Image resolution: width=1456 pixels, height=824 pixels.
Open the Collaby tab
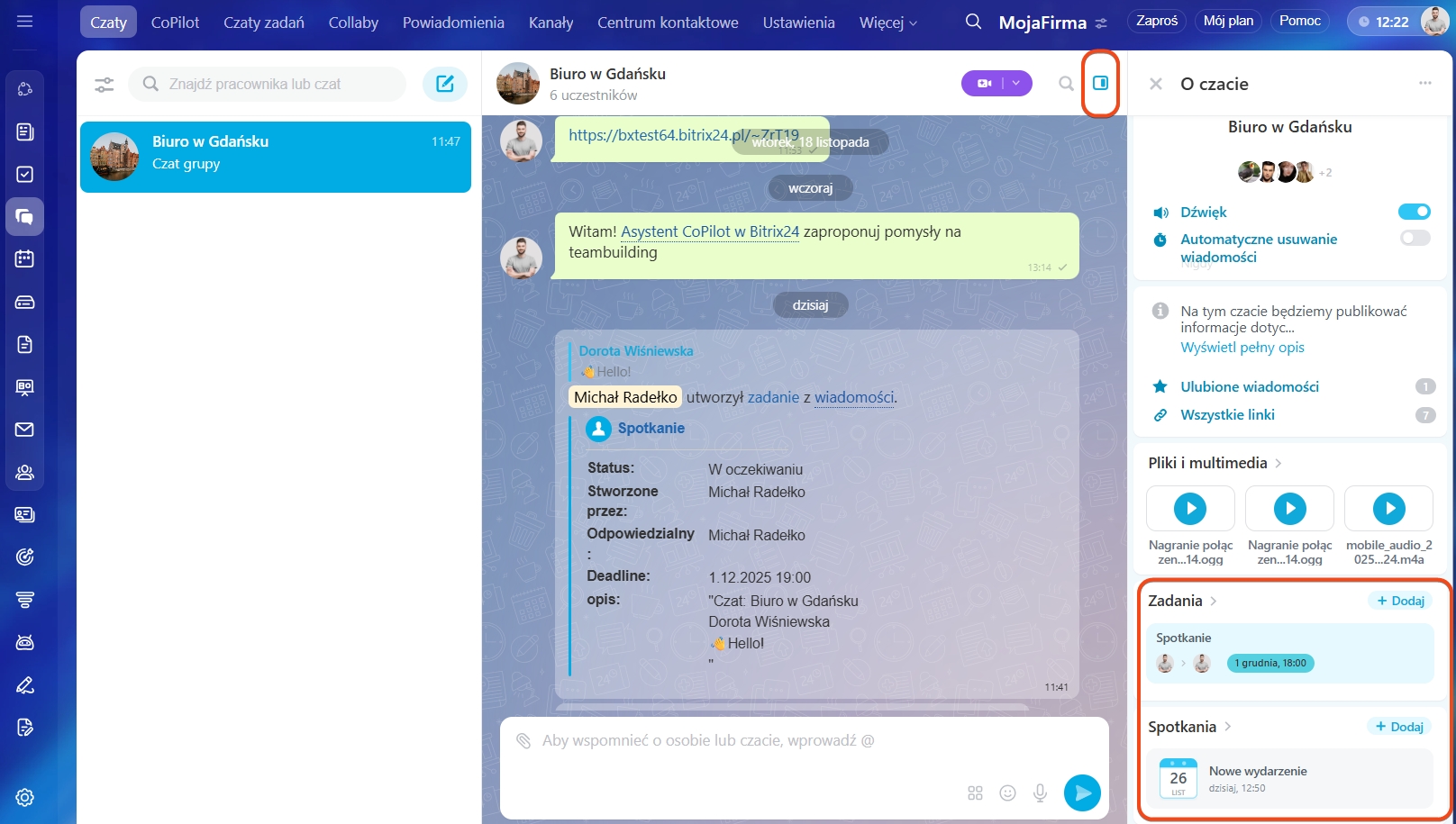pos(353,23)
